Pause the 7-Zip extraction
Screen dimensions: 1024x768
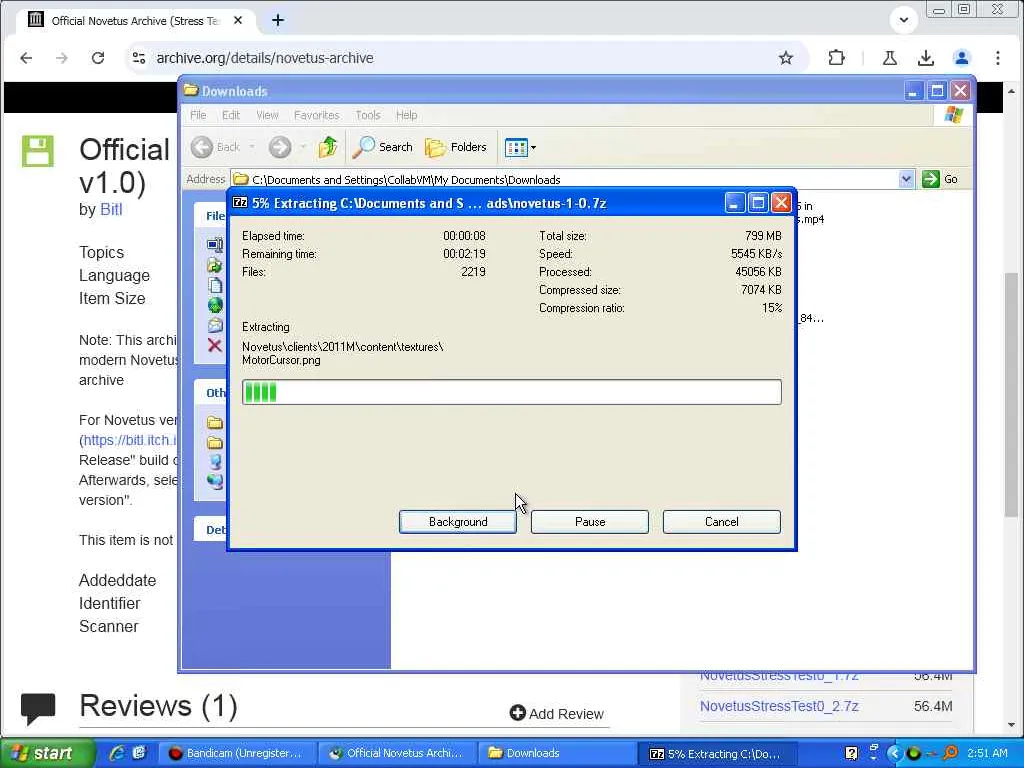[x=590, y=522]
